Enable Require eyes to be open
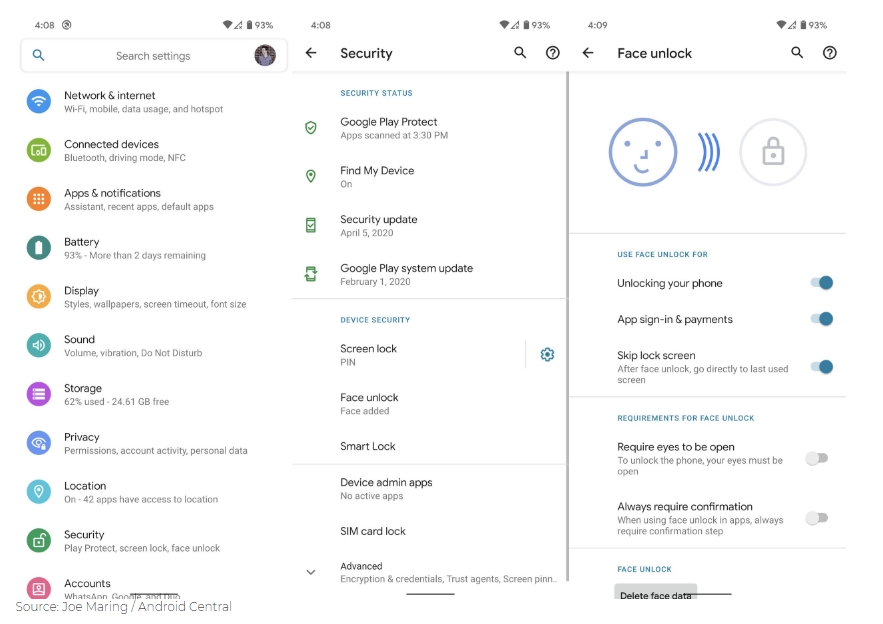 pyautogui.click(x=817, y=458)
